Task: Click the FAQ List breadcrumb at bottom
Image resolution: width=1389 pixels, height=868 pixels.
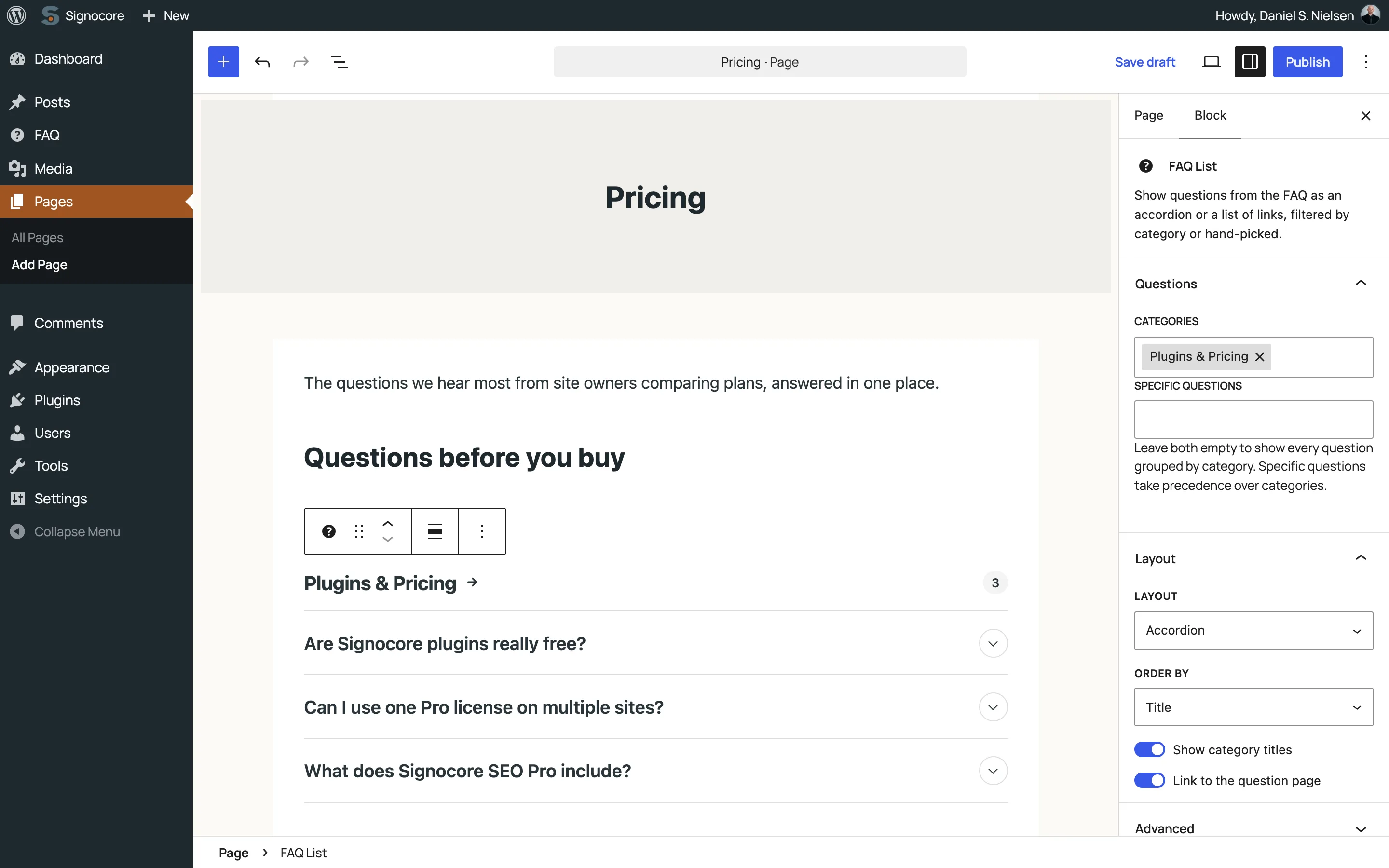Action: [304, 853]
